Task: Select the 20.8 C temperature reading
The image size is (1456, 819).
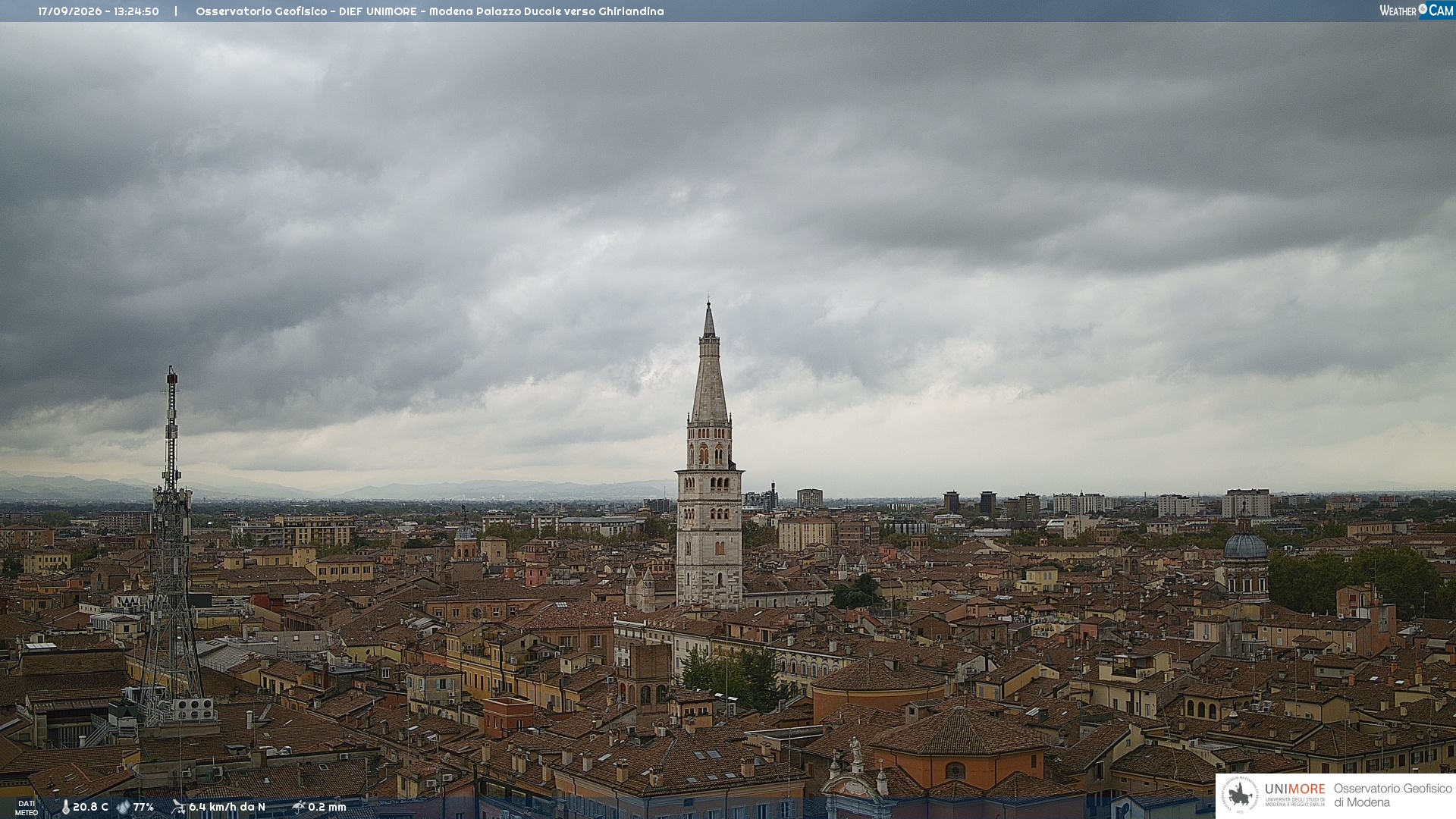Action: coord(90,807)
